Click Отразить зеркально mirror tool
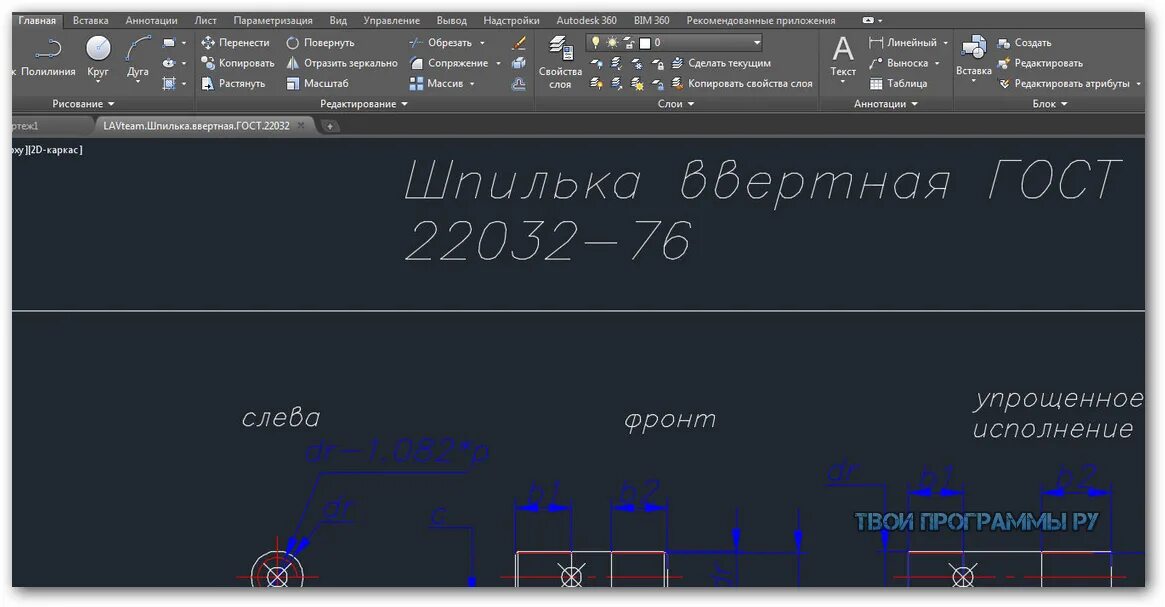 pos(342,63)
